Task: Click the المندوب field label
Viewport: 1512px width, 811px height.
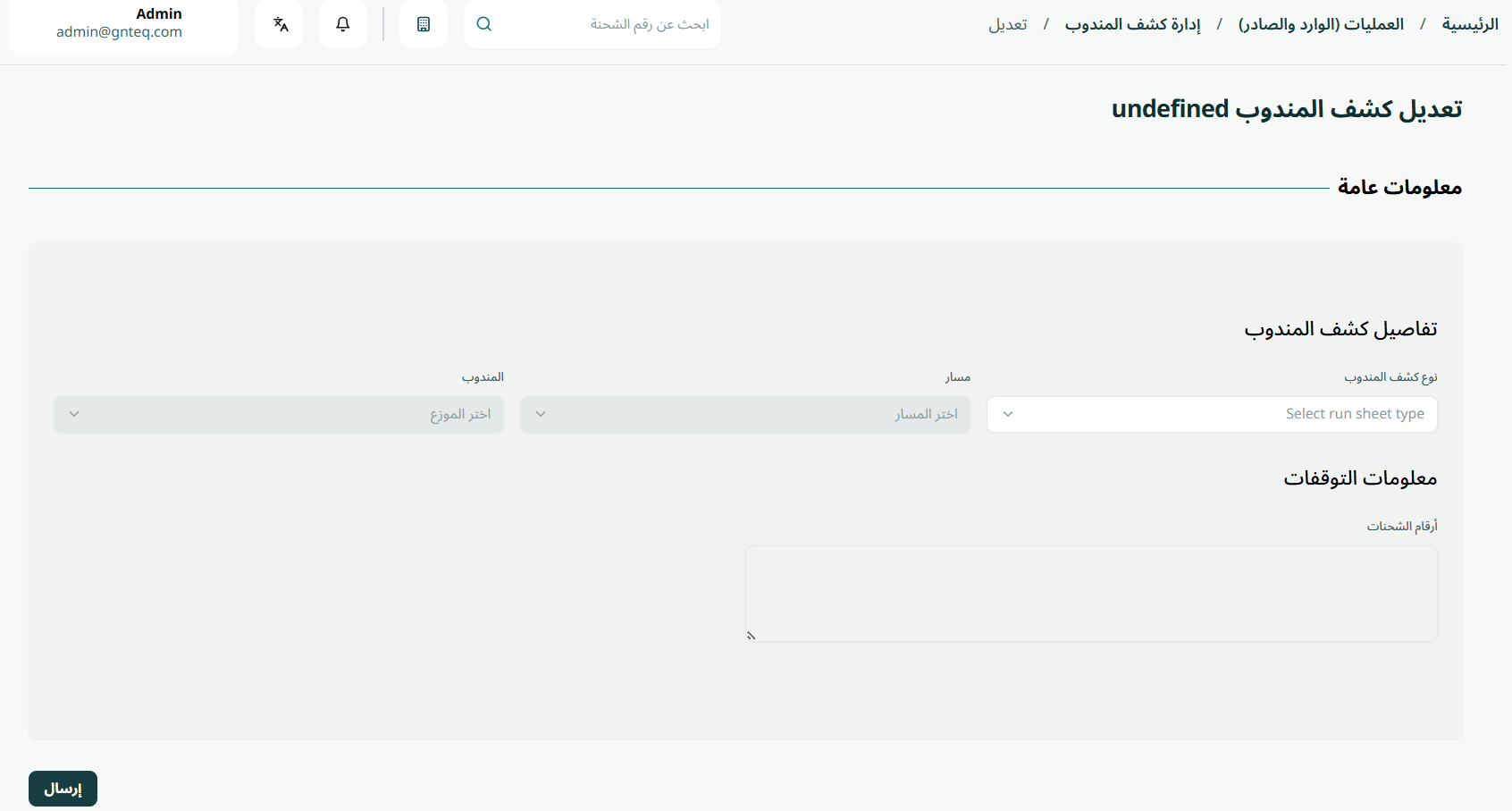Action: click(483, 377)
